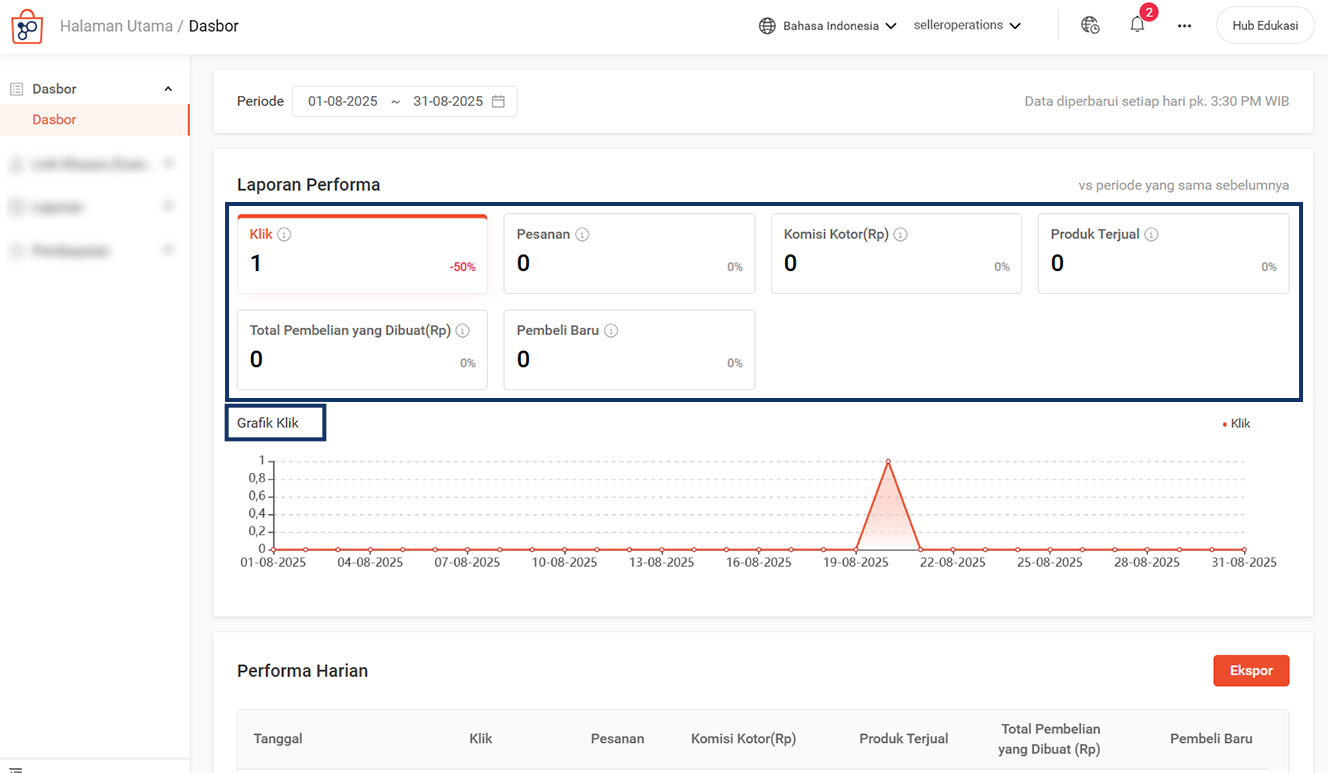Expand the fourth blurred sidebar section
The width and height of the screenshot is (1328, 773).
tap(168, 249)
